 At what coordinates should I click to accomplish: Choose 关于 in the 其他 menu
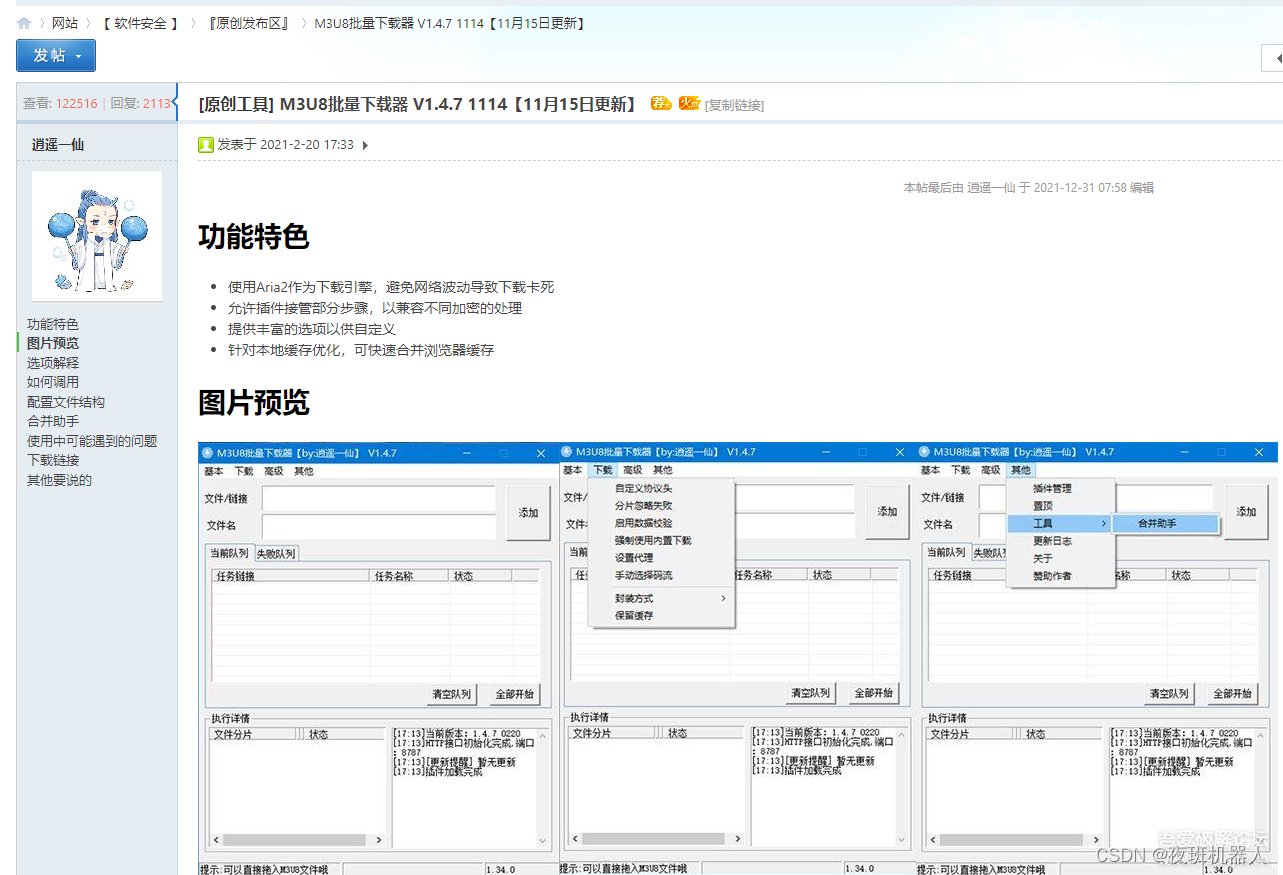pos(1060,558)
